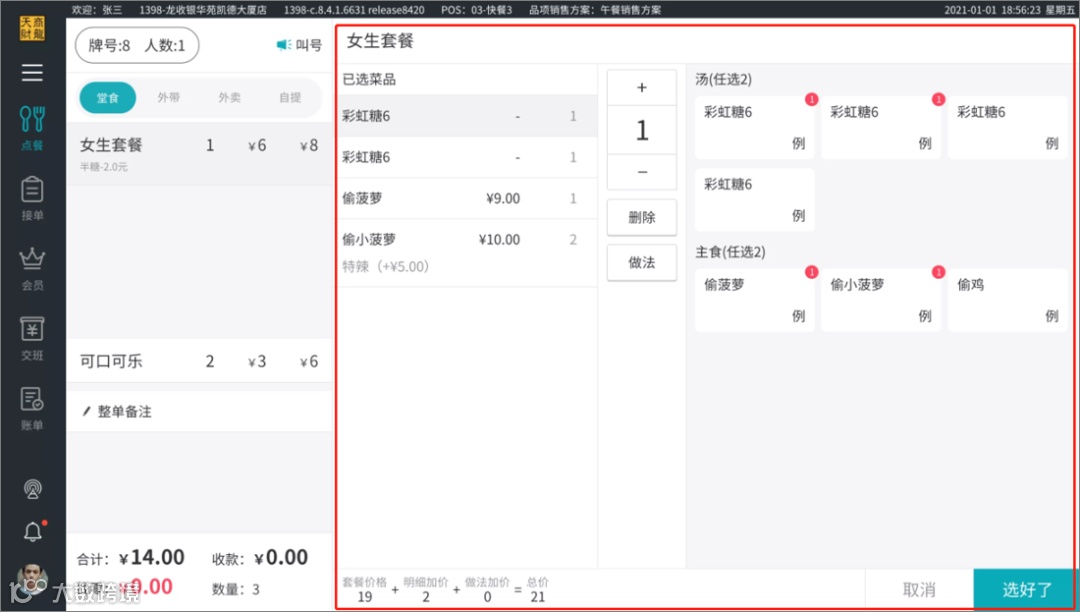Select the 偷小菠萝 ¥10.00 selected row
The height and width of the screenshot is (612, 1080).
[468, 253]
